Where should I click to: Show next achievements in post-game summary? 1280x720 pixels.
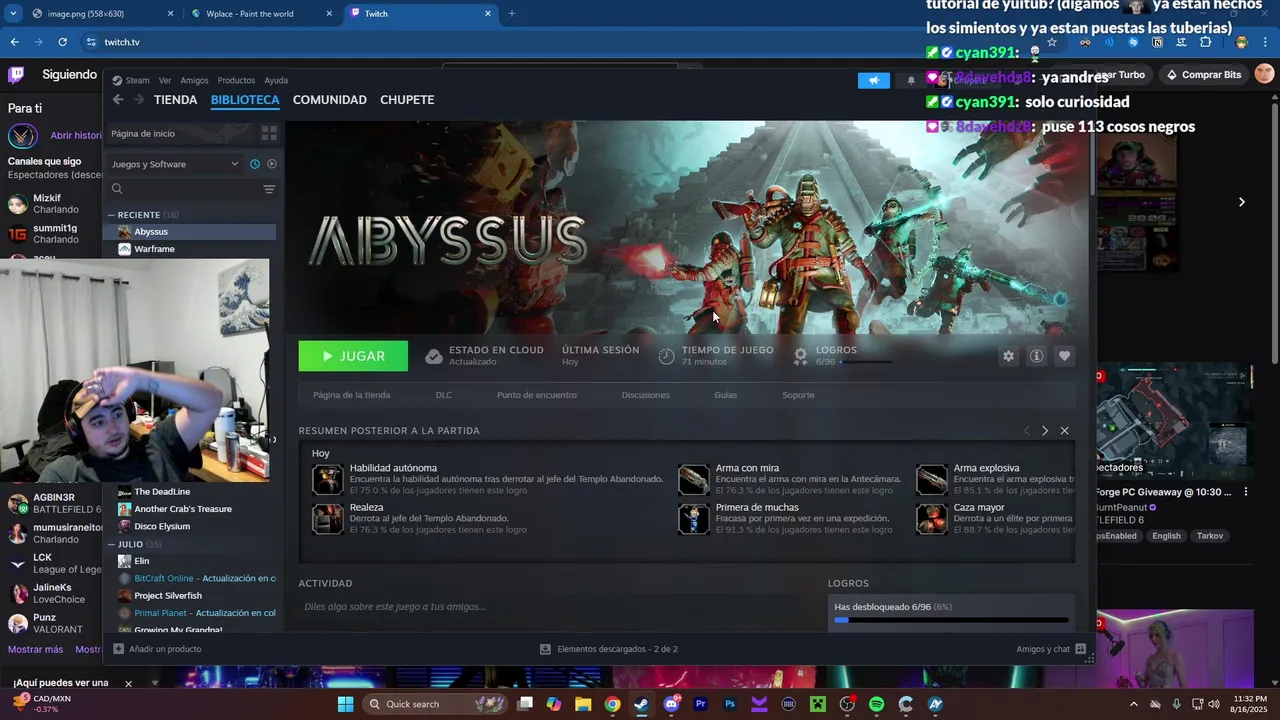point(1045,431)
